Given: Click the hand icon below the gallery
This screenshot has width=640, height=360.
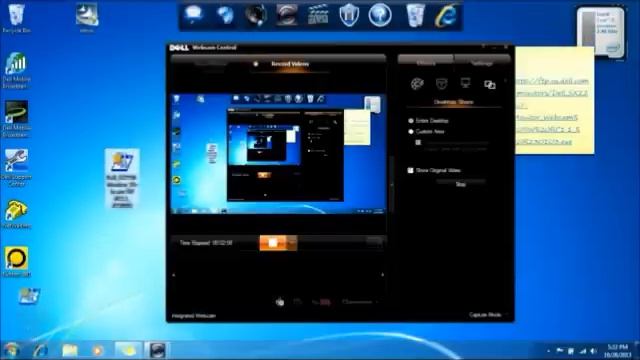Looking at the screenshot, I should 280,302.
